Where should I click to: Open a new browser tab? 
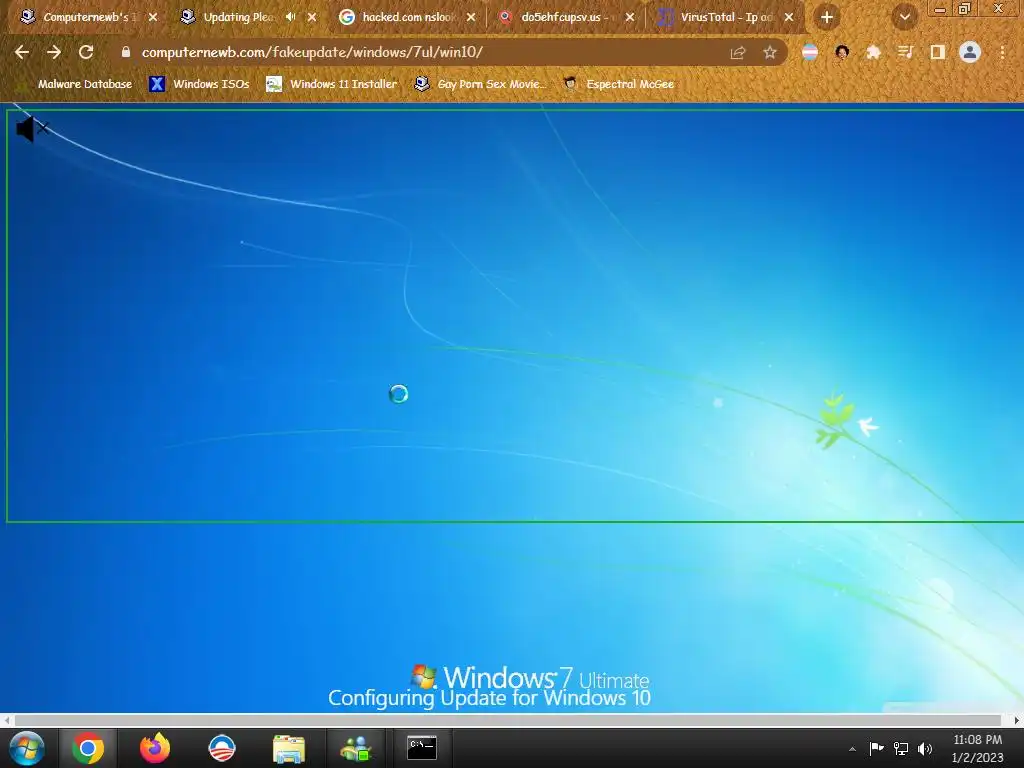click(827, 17)
